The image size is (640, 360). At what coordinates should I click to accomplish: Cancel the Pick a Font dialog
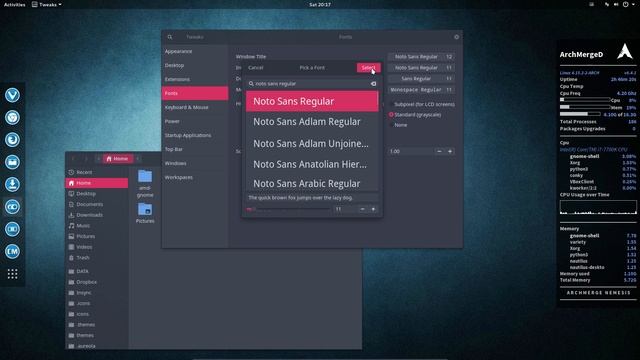256,68
